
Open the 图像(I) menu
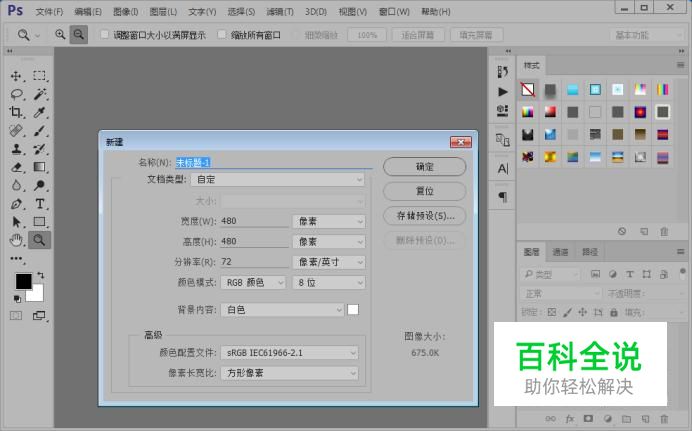[125, 12]
